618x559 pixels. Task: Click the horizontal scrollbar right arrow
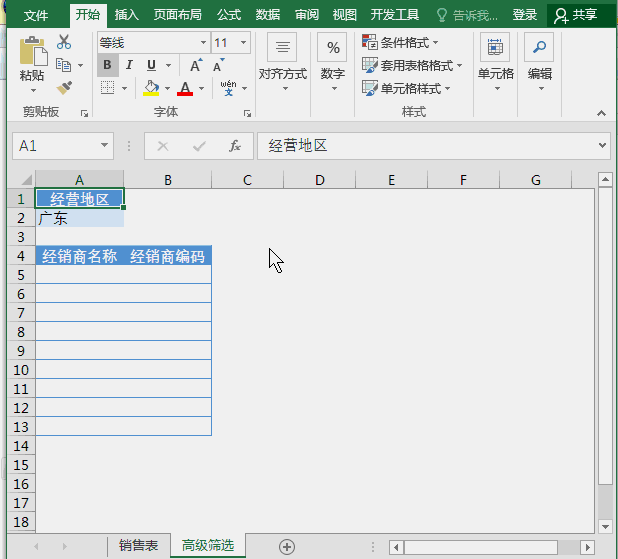(x=587, y=547)
